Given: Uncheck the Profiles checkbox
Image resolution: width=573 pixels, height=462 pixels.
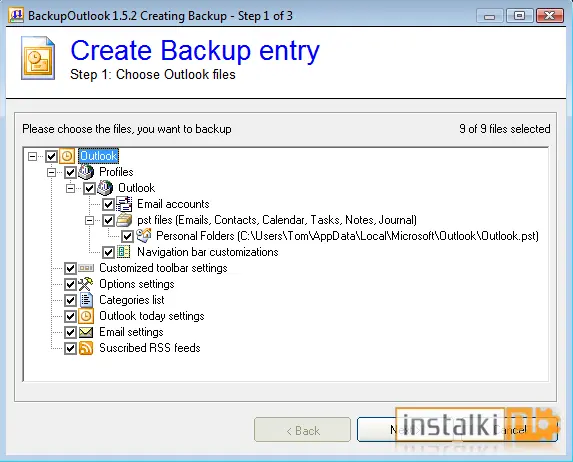Looking at the screenshot, I should (70, 172).
